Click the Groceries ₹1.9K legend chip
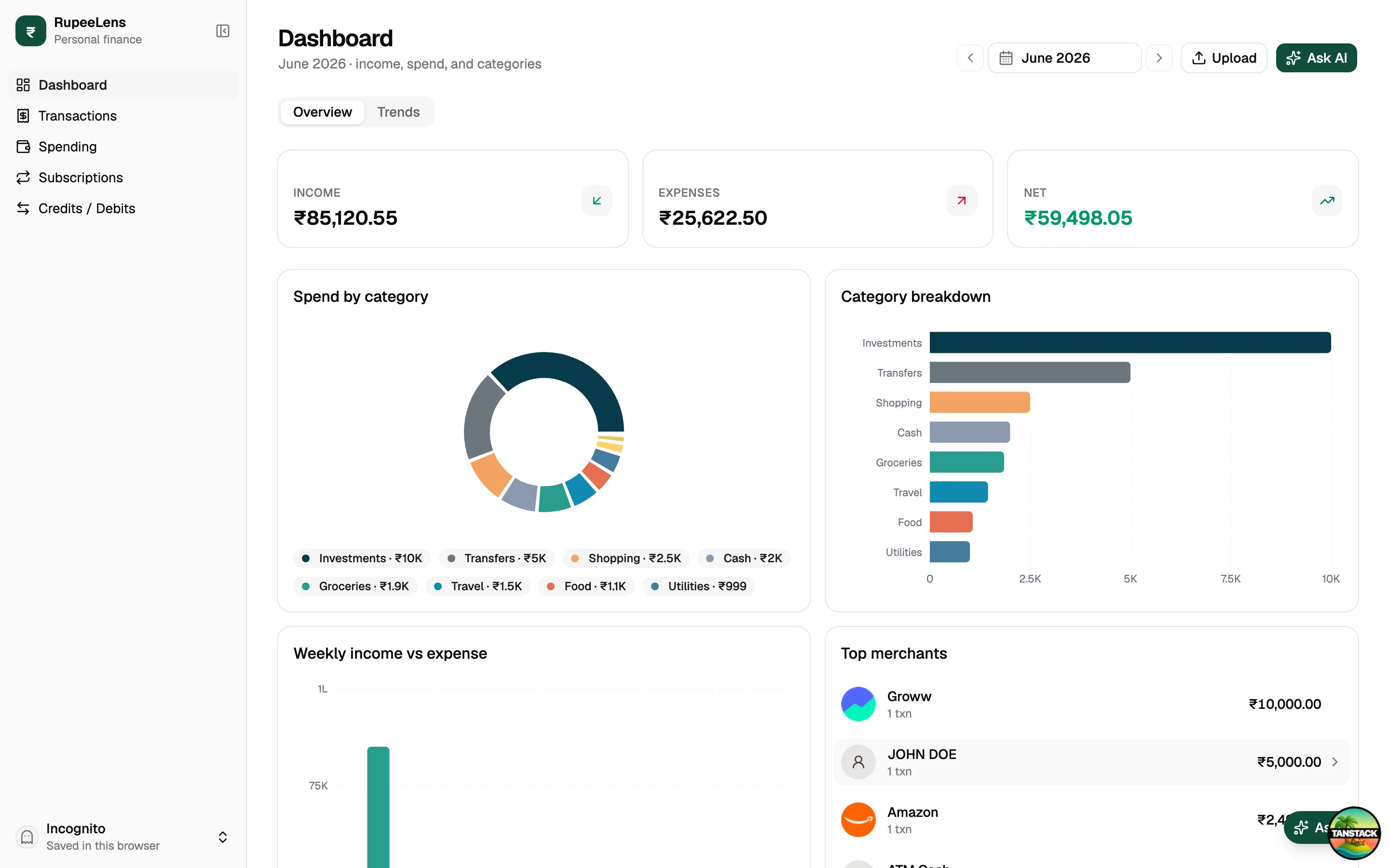The height and width of the screenshot is (868, 1389). point(355,586)
